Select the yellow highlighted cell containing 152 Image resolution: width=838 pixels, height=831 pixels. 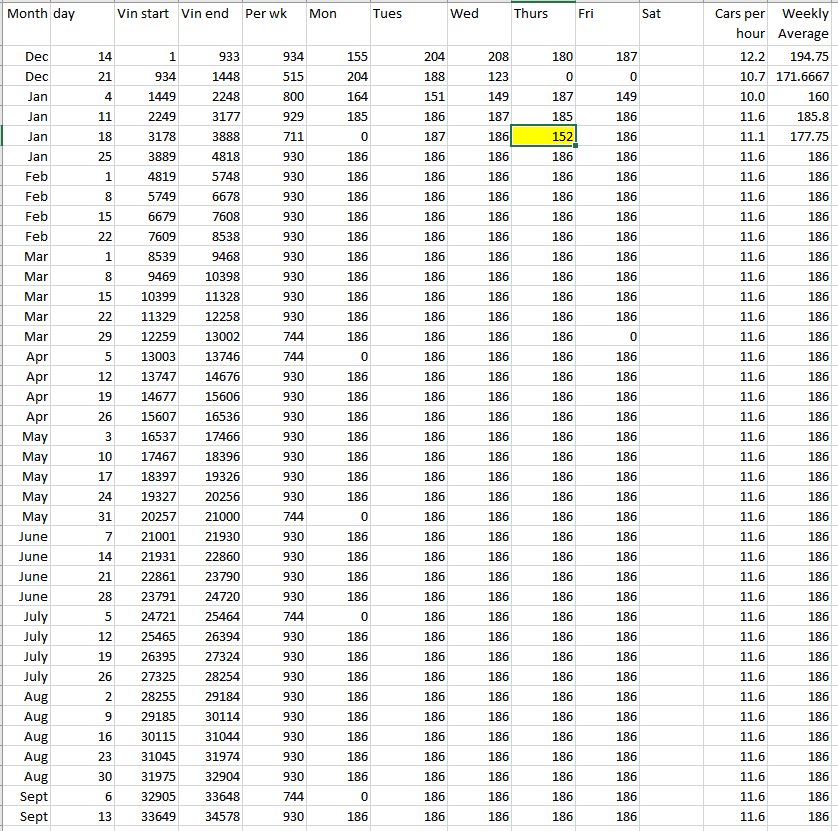click(543, 137)
